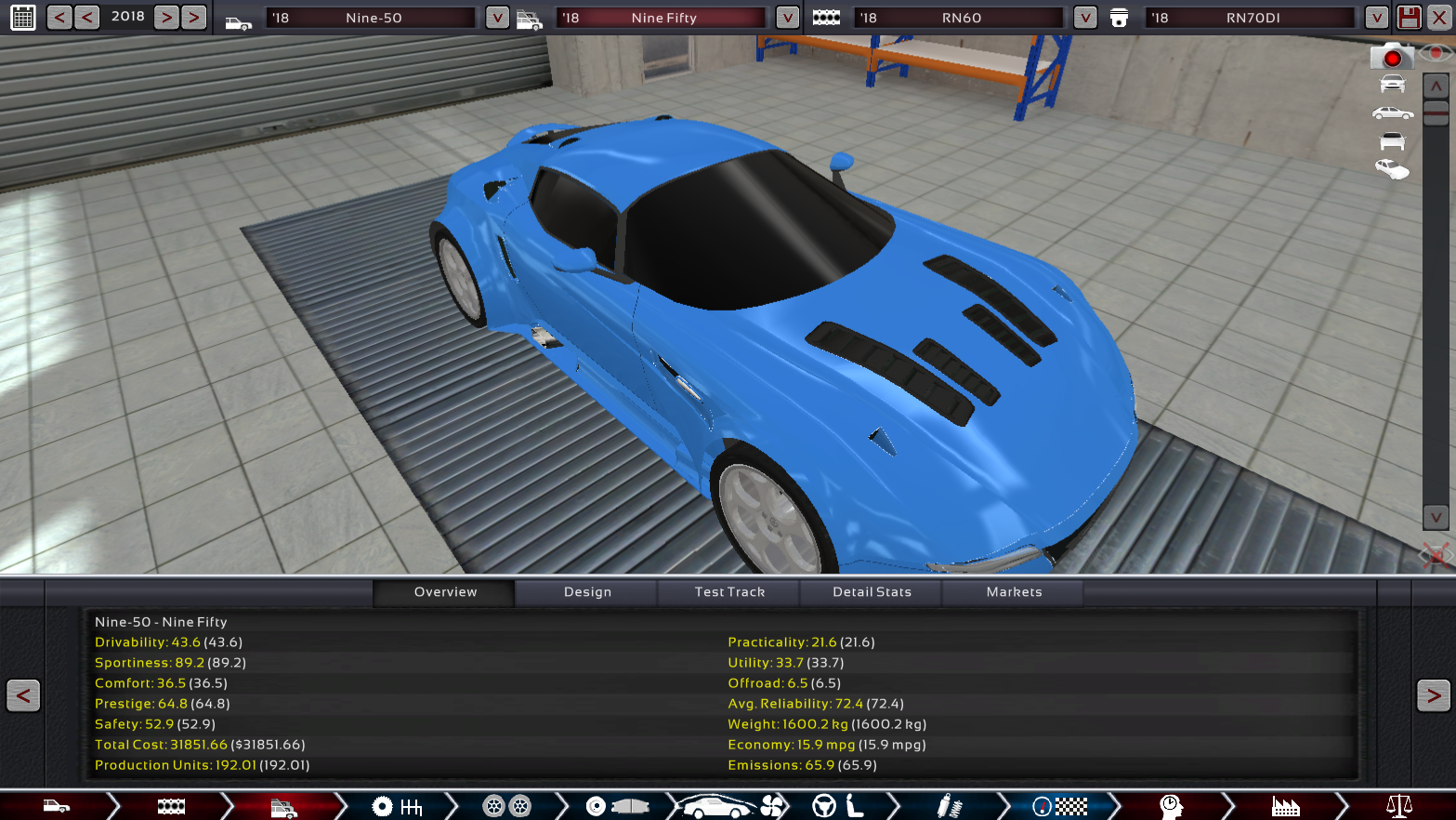Click the calendar icon in the top bar
The image size is (1456, 820).
tap(22, 17)
